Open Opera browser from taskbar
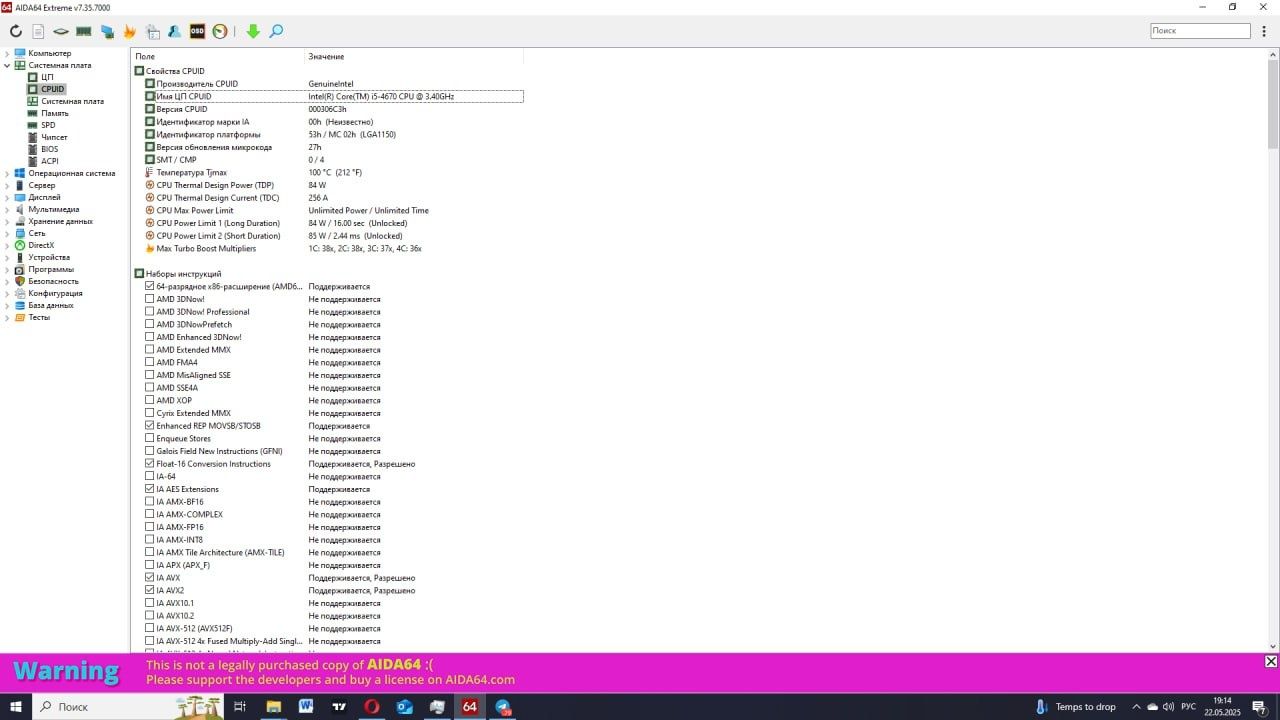Image resolution: width=1280 pixels, height=720 pixels. (x=372, y=706)
